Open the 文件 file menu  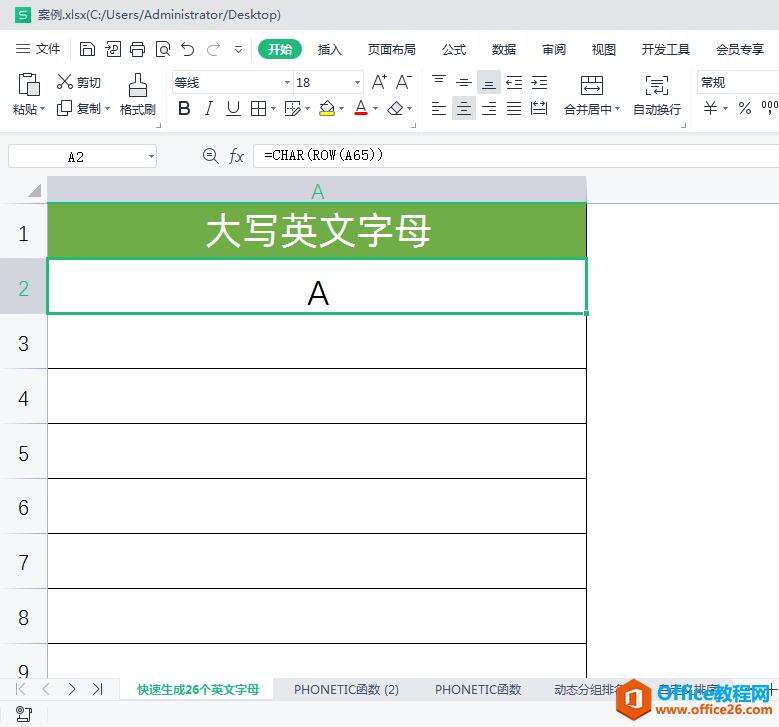point(38,49)
